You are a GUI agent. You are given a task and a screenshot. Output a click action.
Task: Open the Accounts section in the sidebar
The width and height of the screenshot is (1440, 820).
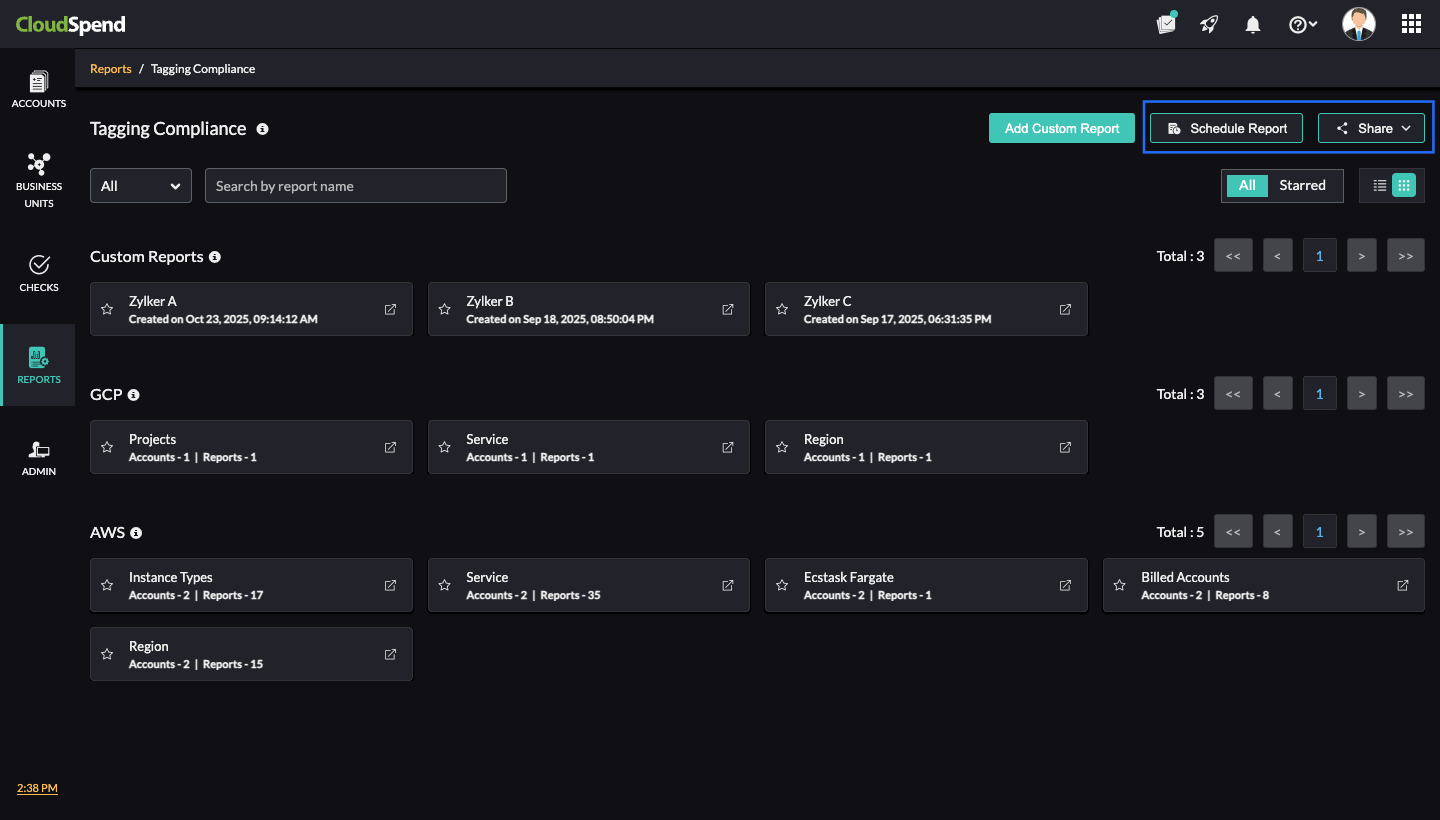[x=38, y=88]
